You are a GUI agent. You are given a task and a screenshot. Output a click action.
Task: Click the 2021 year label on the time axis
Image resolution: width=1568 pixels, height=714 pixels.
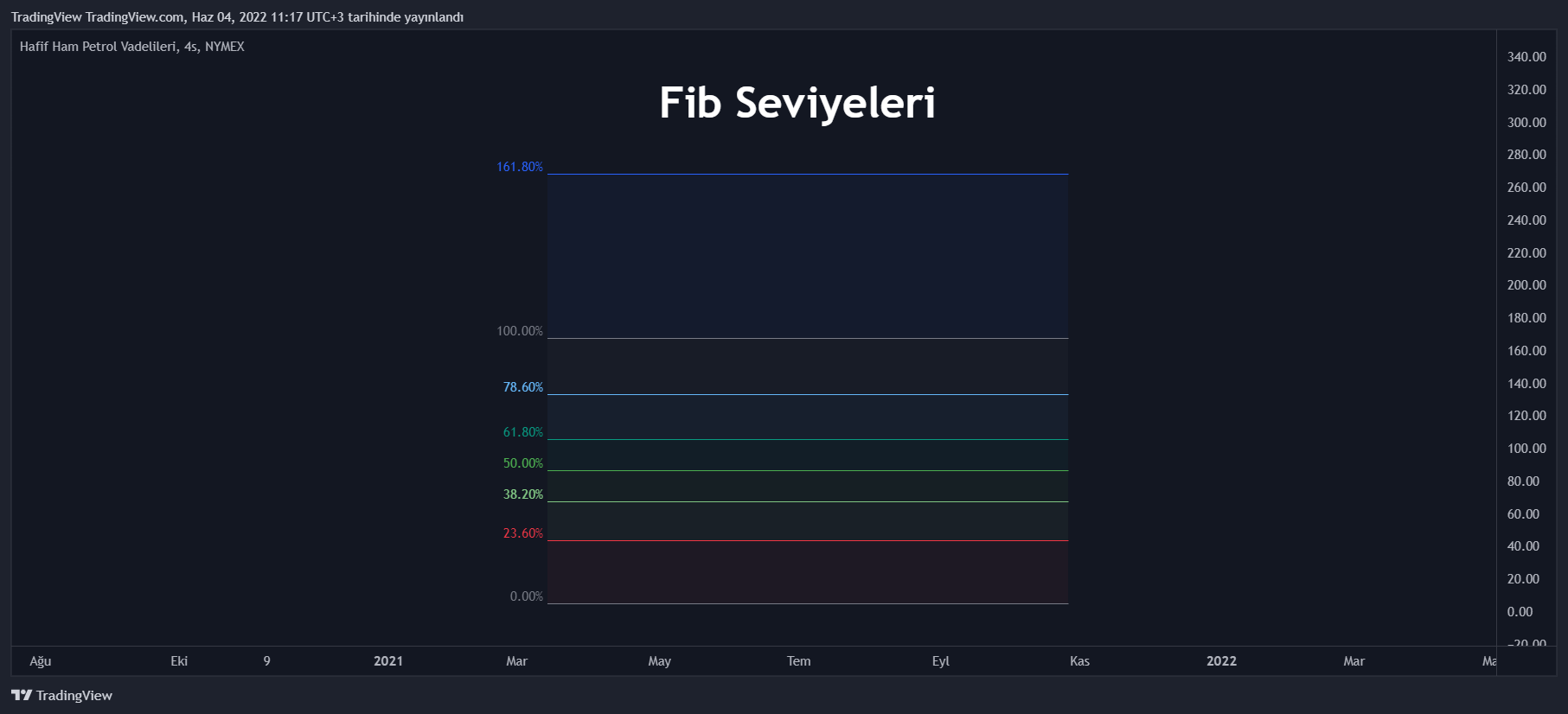[x=388, y=661]
